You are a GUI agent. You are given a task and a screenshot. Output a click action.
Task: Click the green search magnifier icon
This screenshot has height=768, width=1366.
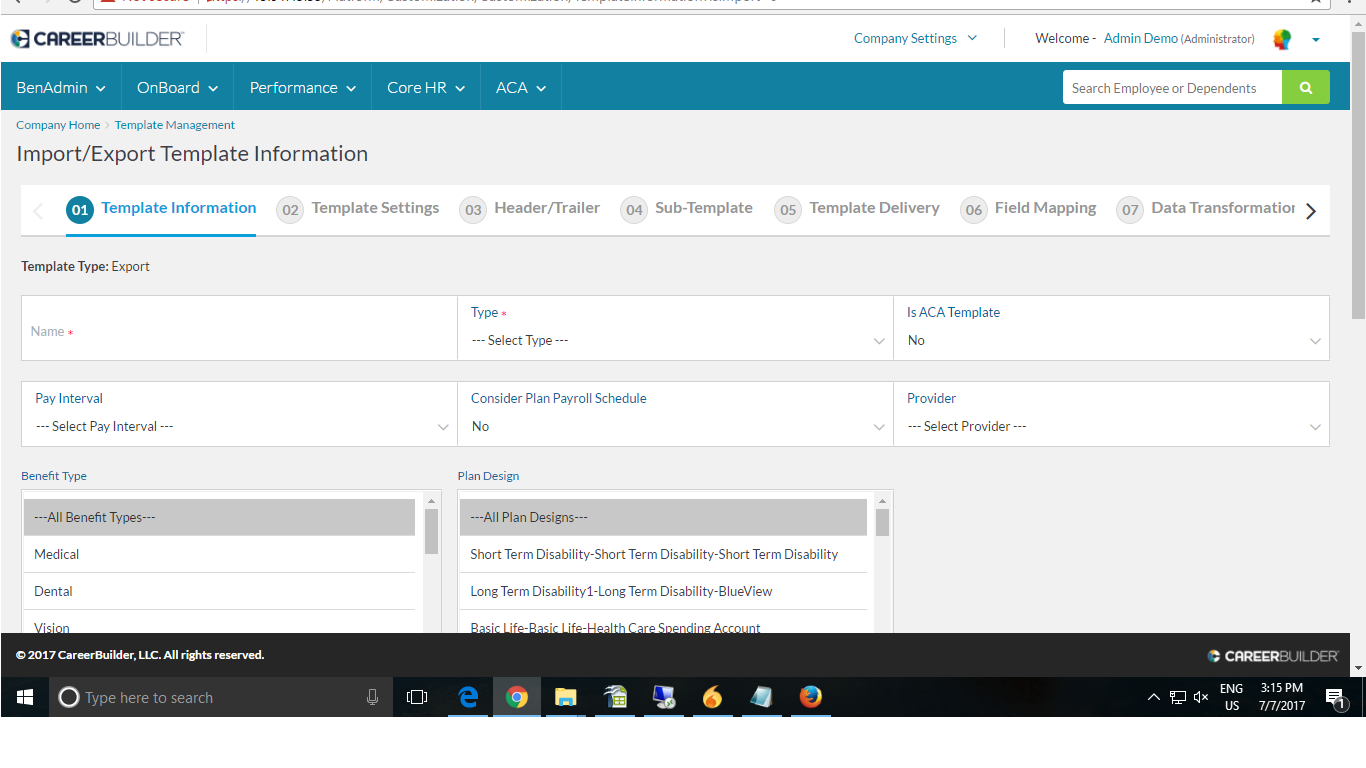pos(1305,87)
